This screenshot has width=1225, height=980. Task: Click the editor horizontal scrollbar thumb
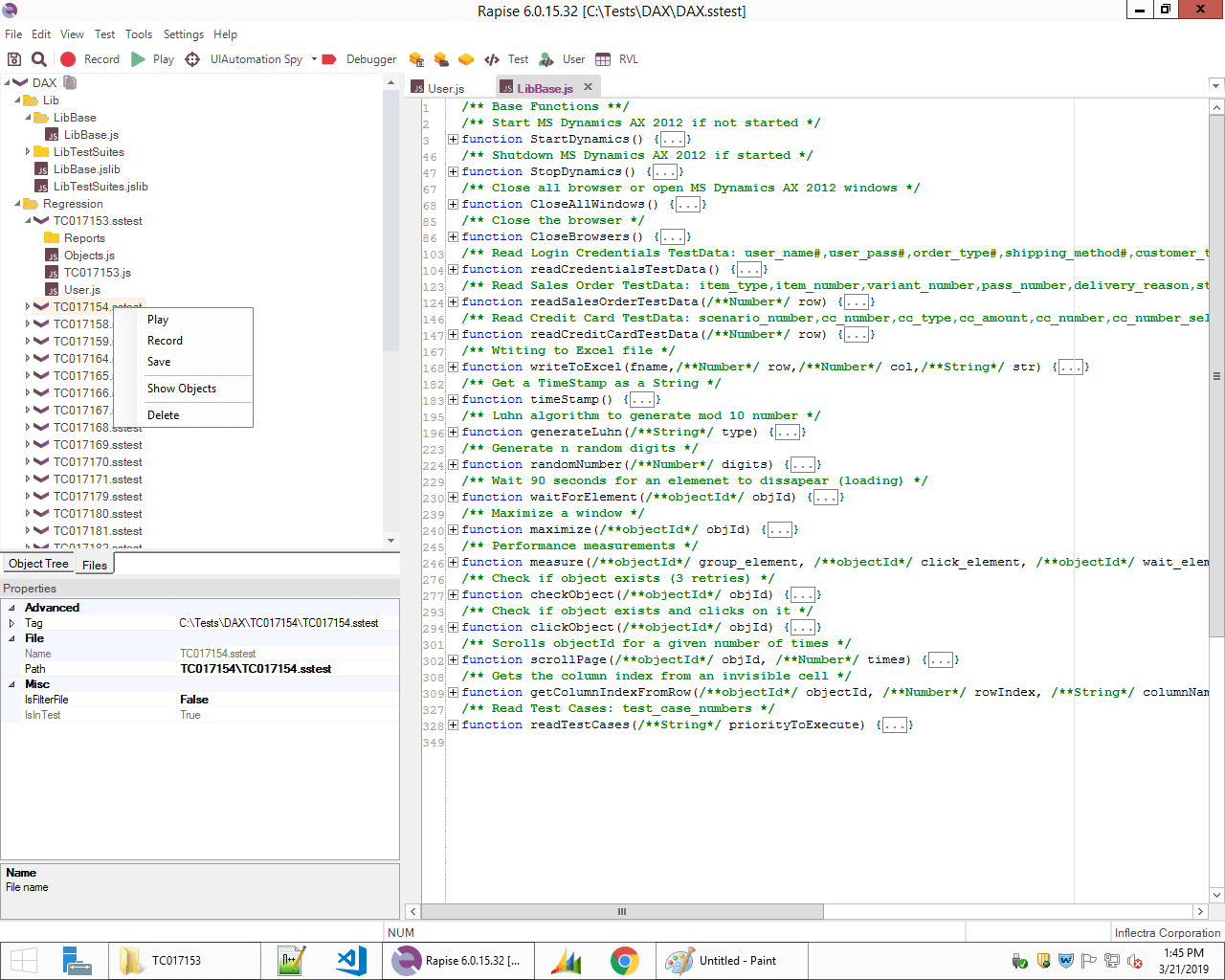click(x=621, y=911)
